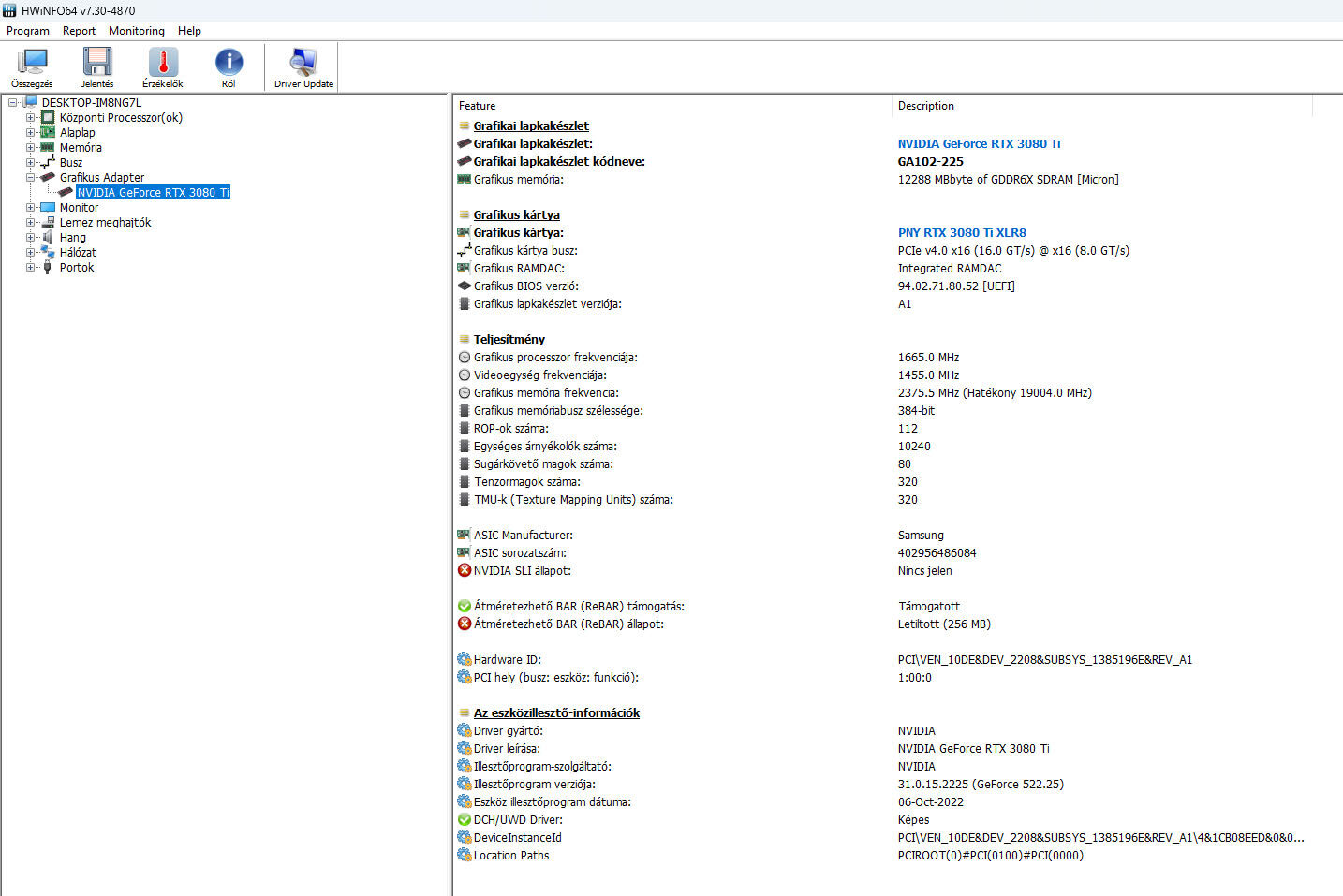Click the Ról about info icon
This screenshot has width=1343, height=896.
pyautogui.click(x=229, y=62)
